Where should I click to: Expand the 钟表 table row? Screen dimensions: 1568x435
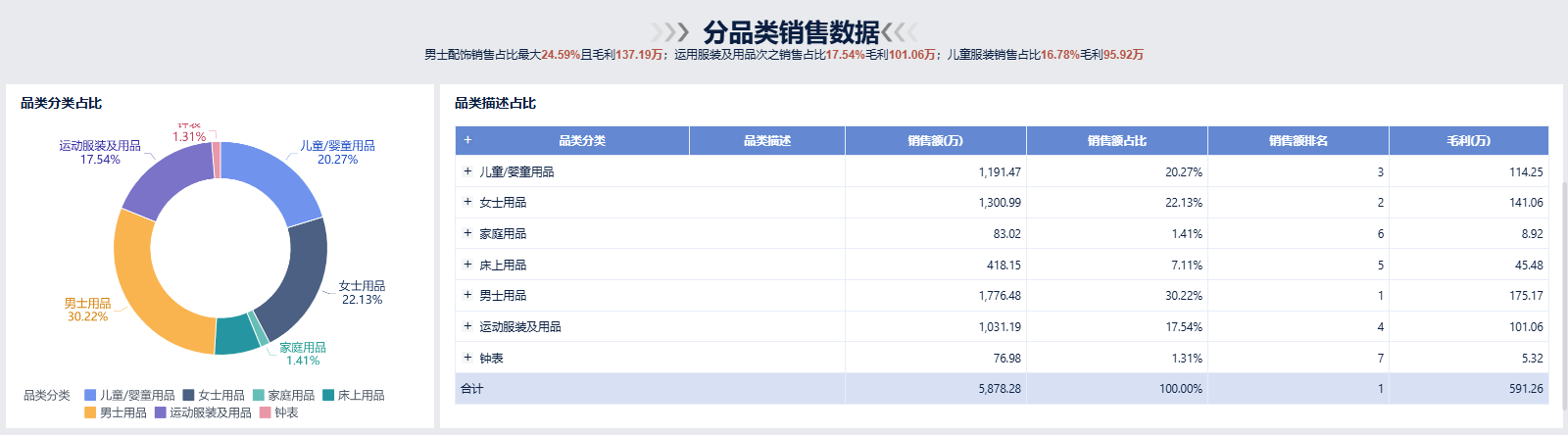click(467, 358)
